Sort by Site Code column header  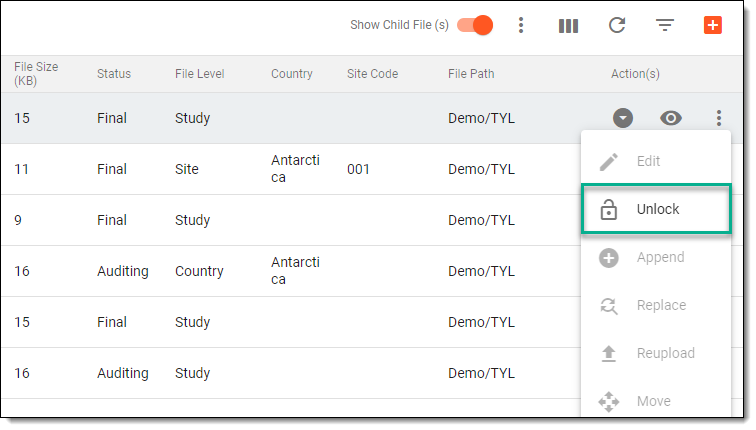click(x=372, y=74)
